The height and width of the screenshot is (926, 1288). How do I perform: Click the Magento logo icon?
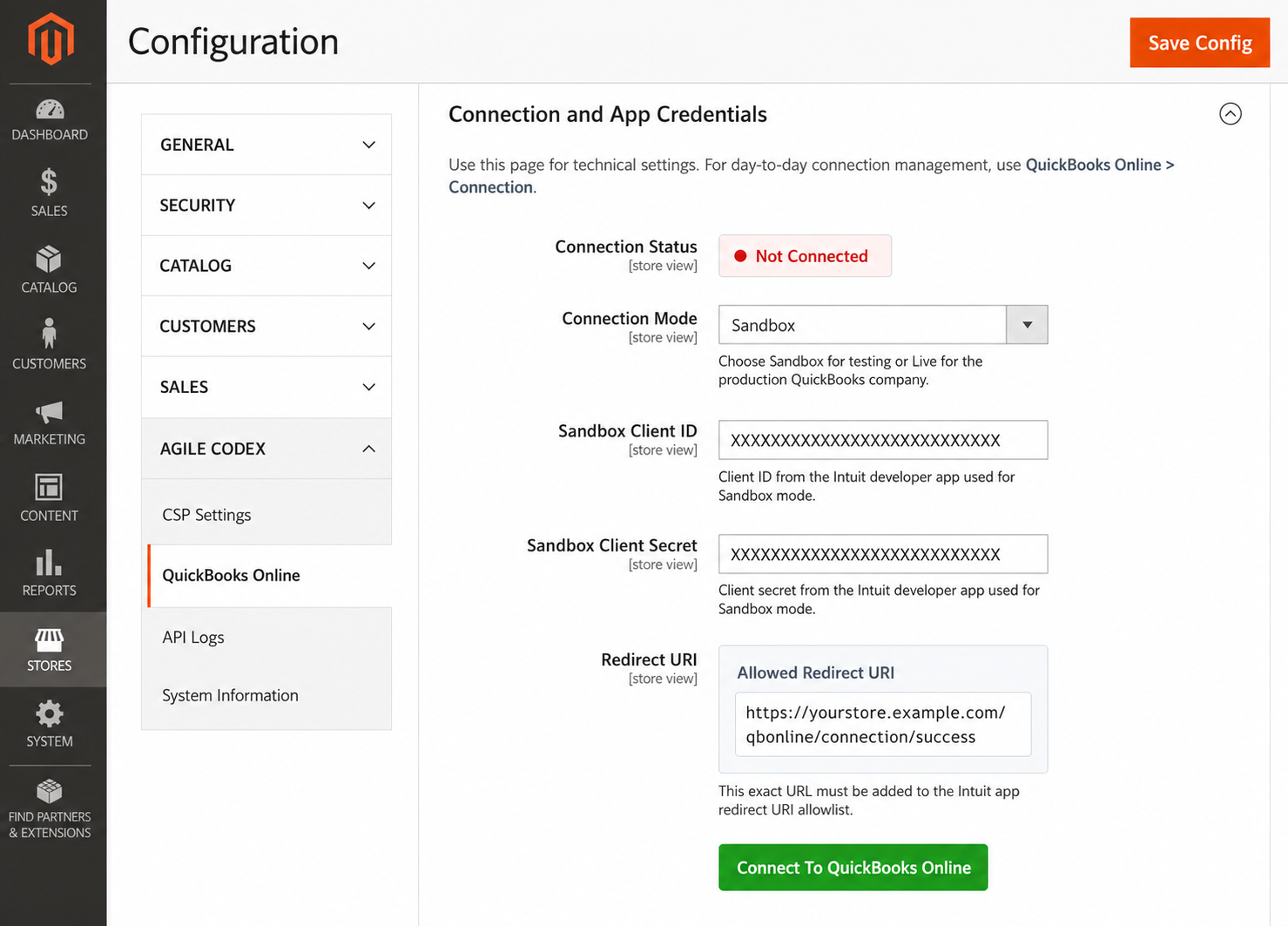coord(51,39)
